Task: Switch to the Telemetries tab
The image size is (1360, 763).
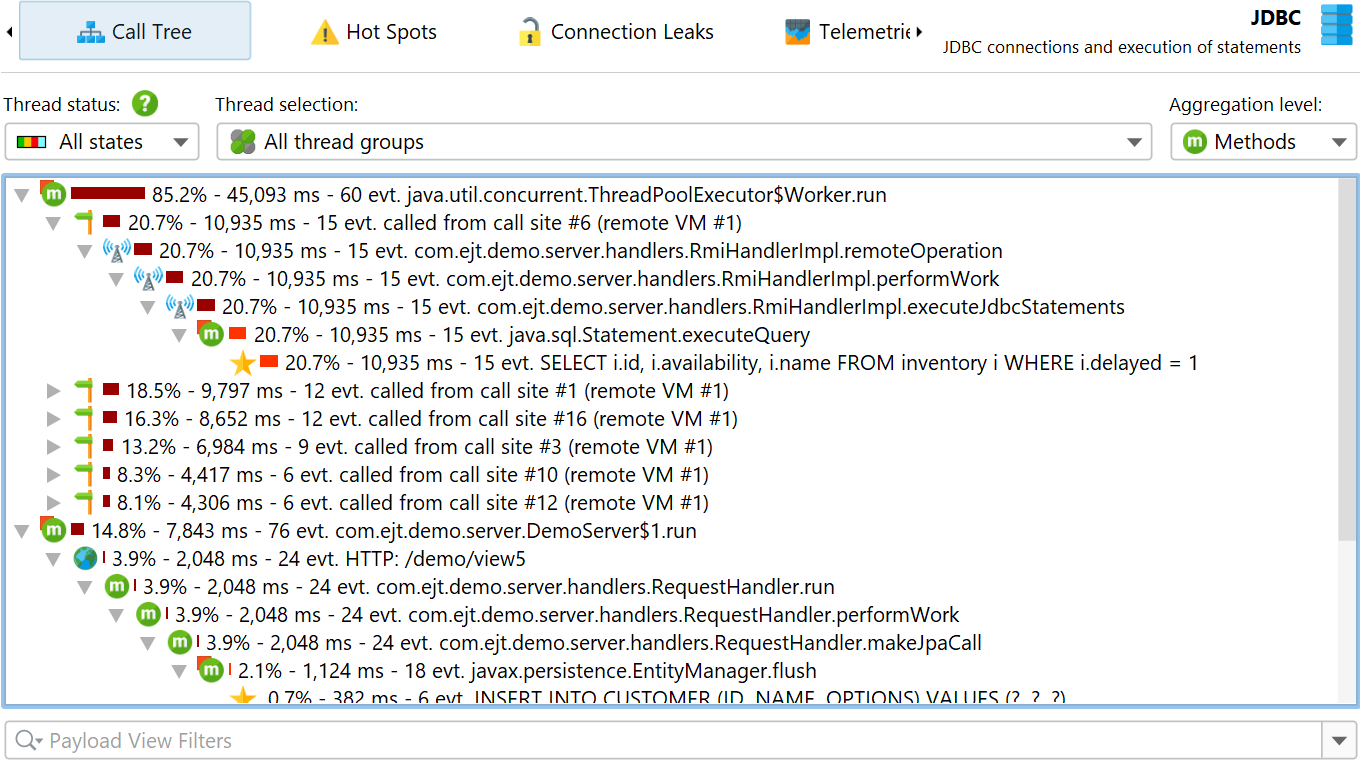Action: [x=847, y=32]
